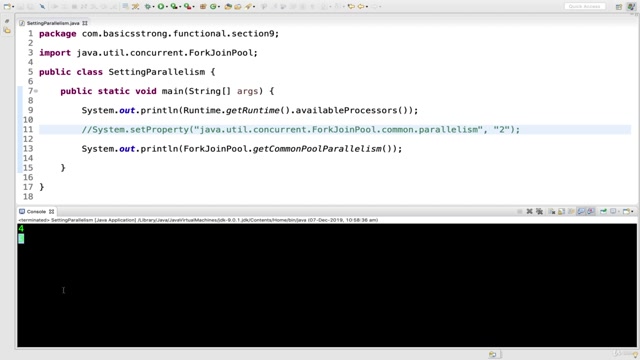Click the Open Type icon
The image size is (640, 360).
228,7
